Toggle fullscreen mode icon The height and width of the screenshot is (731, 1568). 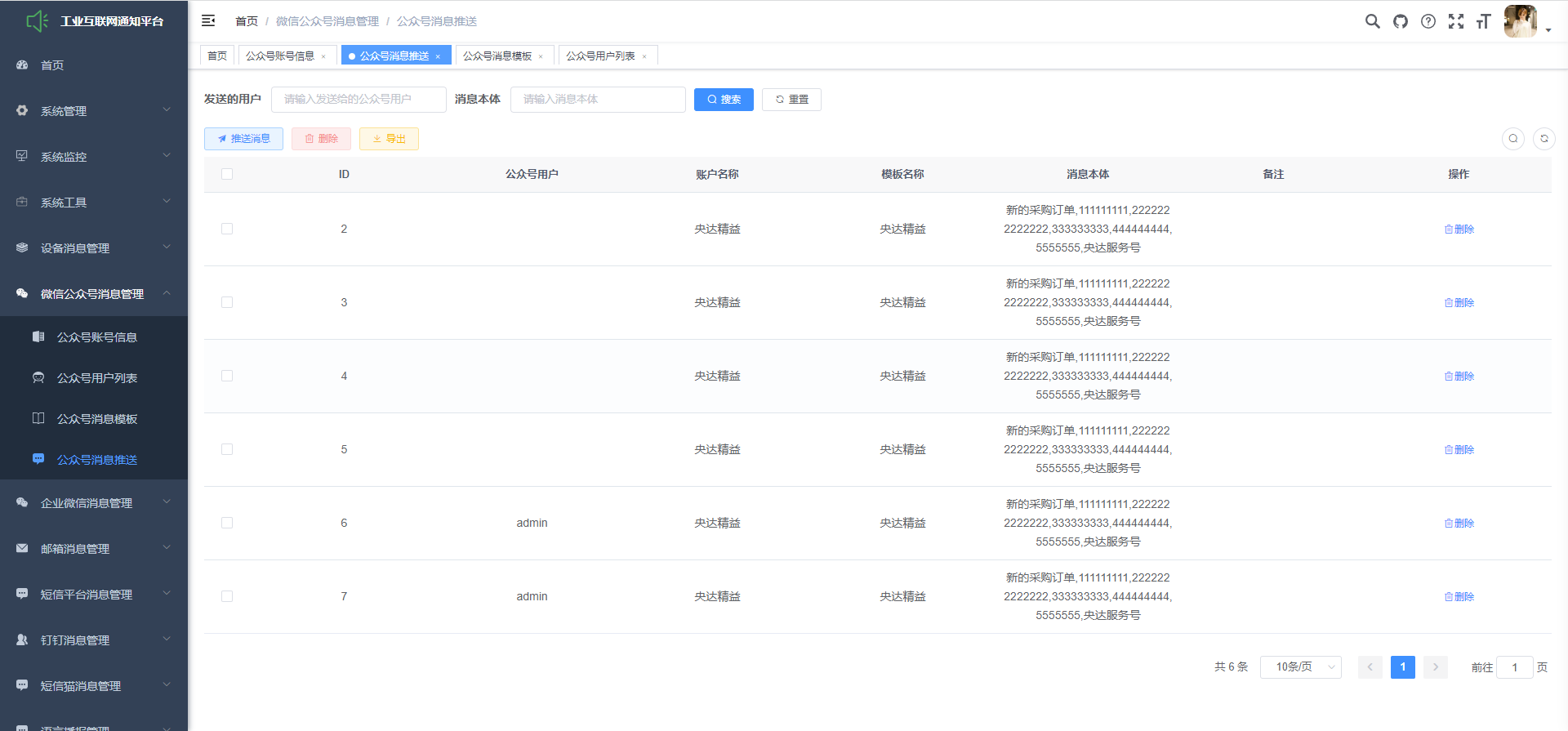pos(1456,21)
